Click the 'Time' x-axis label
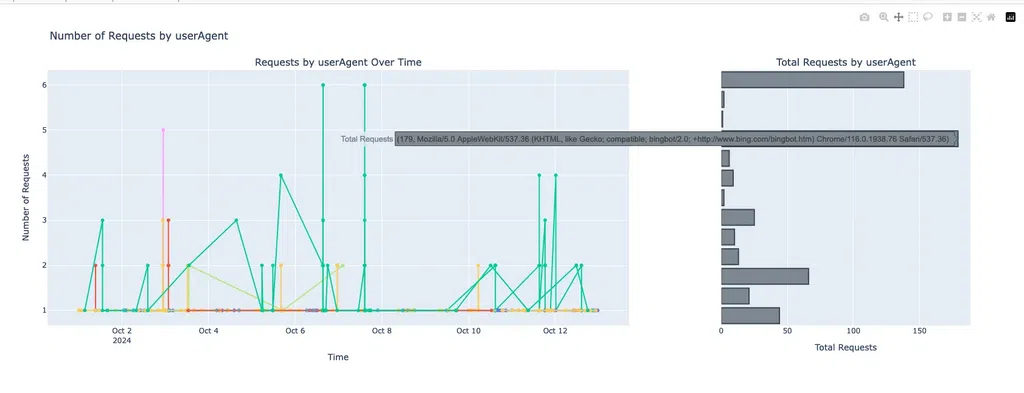 338,357
